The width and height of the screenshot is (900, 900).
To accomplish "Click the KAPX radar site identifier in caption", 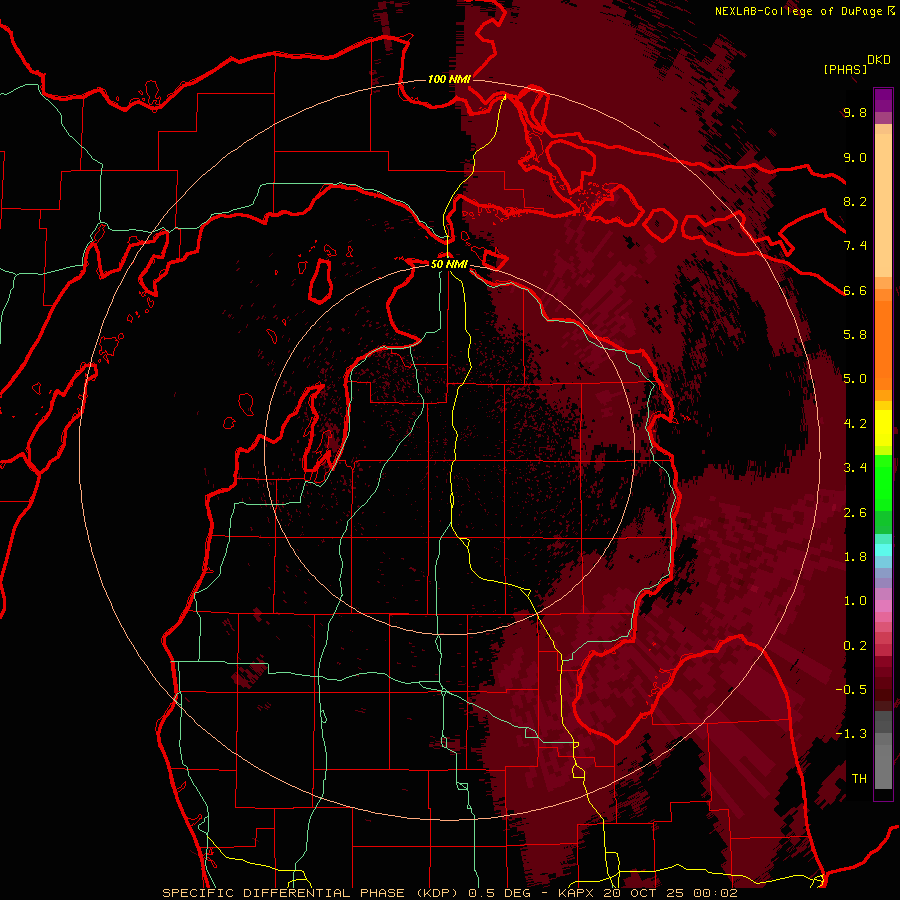I will click(x=578, y=893).
